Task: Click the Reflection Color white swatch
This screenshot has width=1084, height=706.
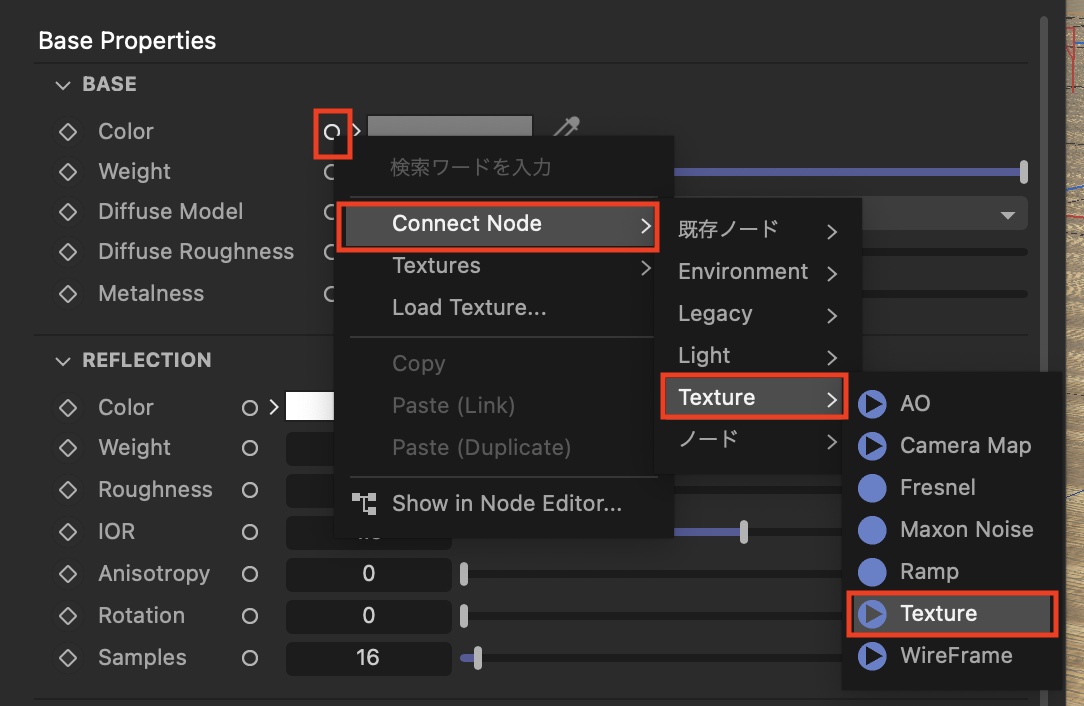Action: point(309,407)
